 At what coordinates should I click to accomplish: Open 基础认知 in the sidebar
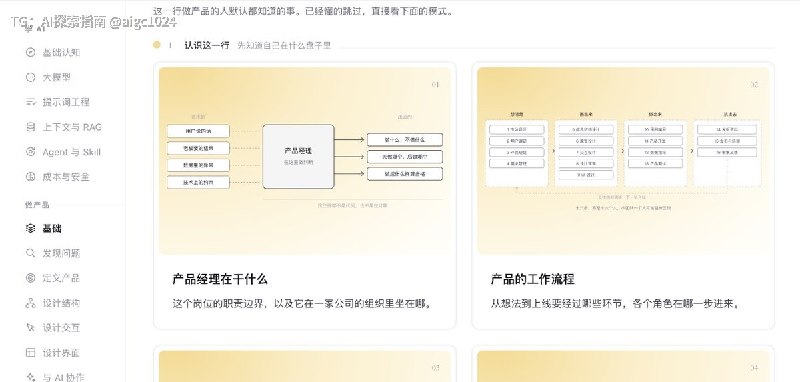pyautogui.click(x=61, y=52)
